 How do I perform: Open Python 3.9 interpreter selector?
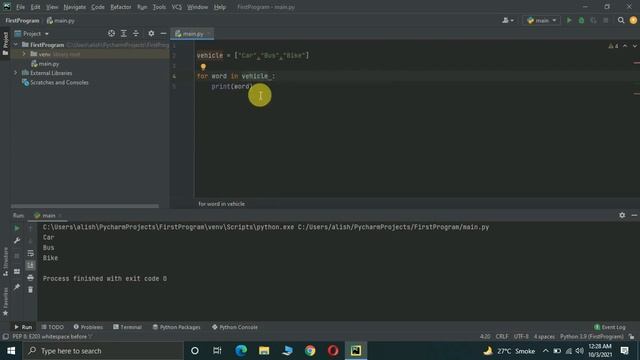click(x=591, y=337)
